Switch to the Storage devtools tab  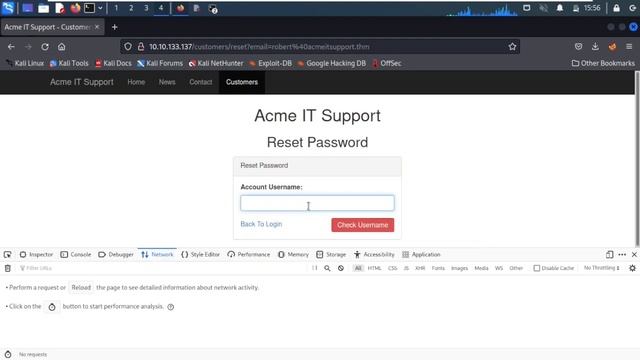[331, 254]
